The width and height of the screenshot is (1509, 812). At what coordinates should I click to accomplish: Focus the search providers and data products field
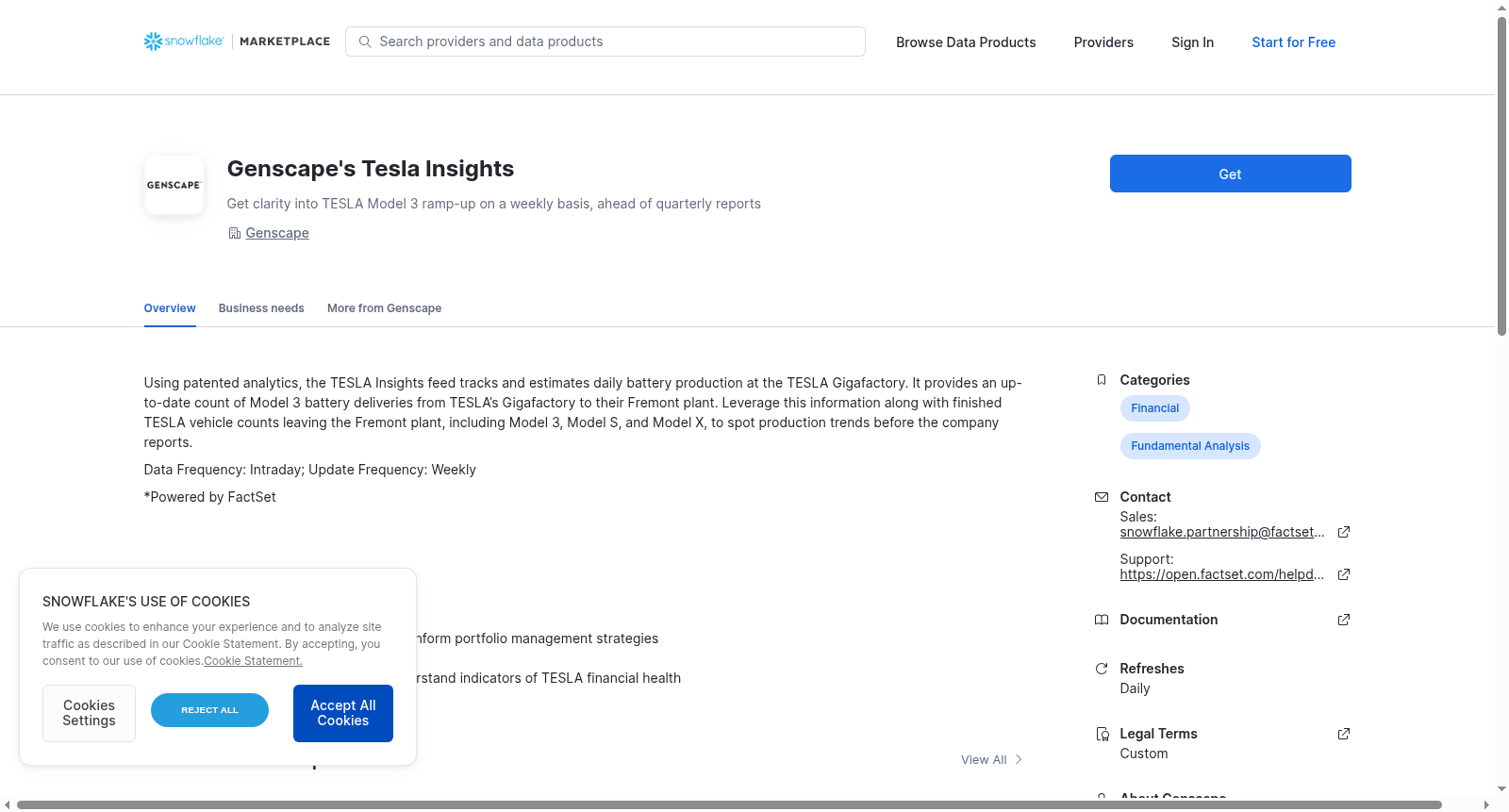(605, 41)
